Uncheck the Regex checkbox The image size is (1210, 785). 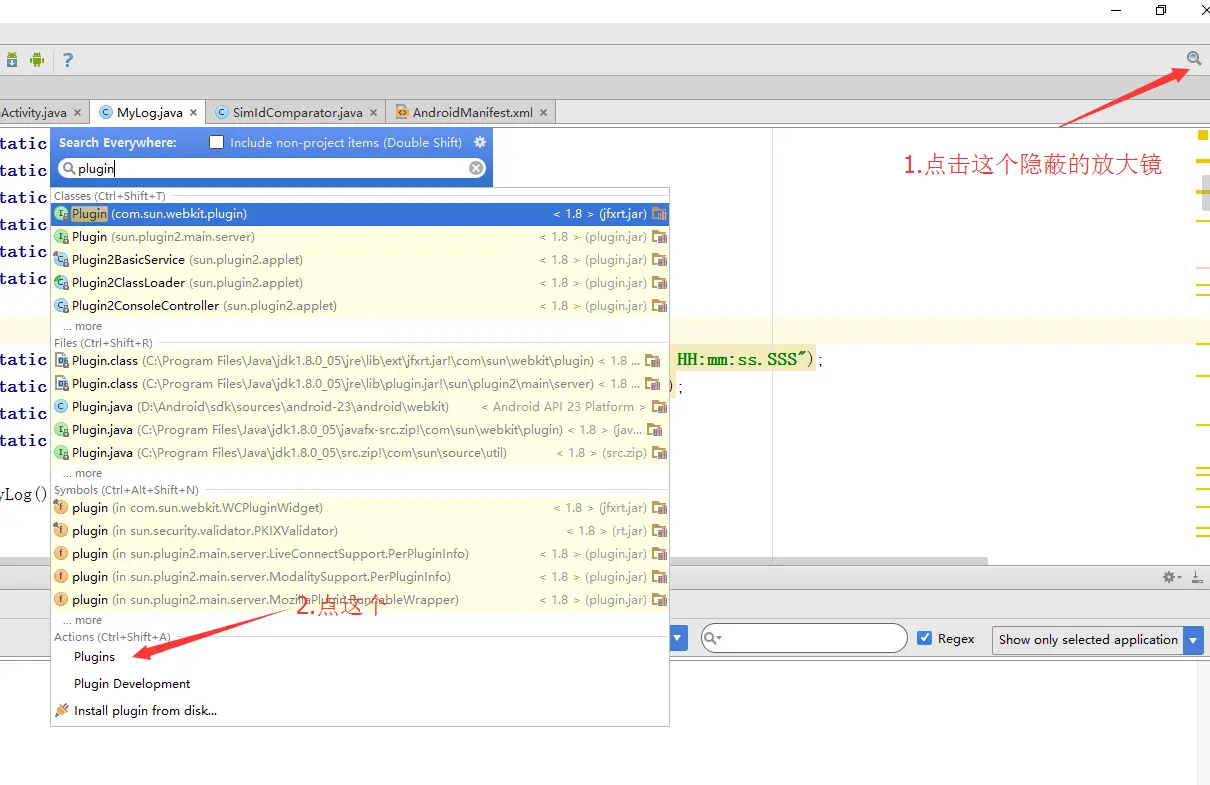coord(925,638)
